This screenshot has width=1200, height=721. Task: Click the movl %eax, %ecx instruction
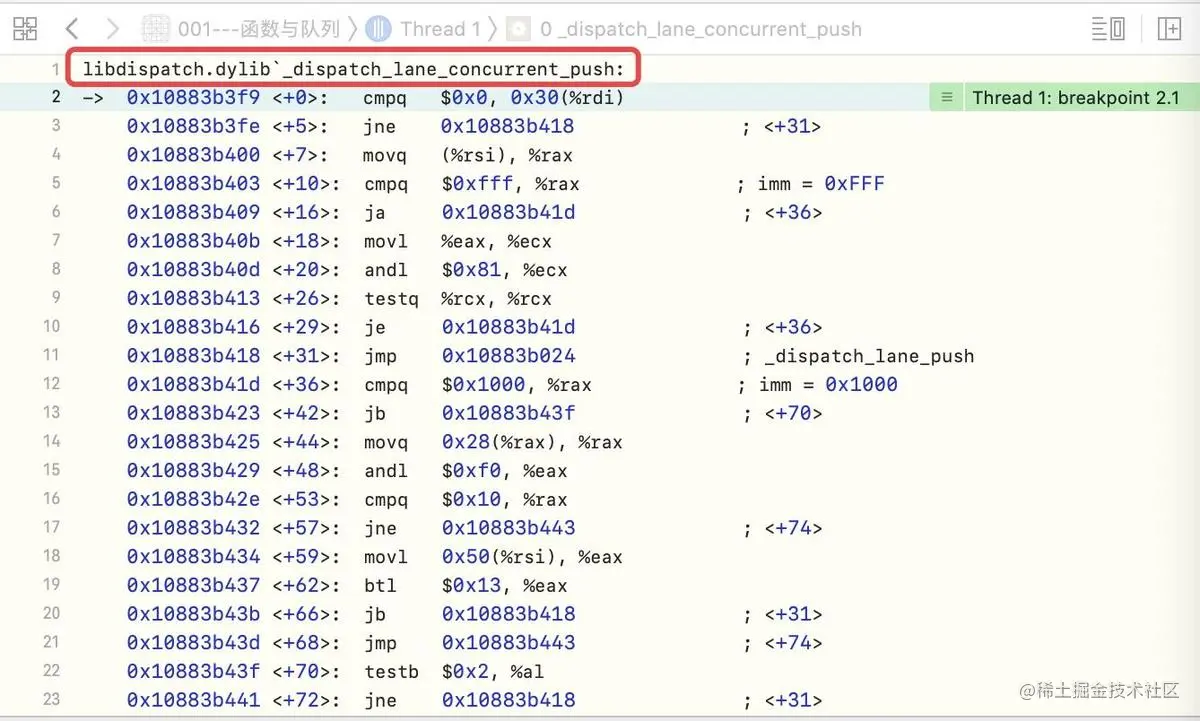click(x=457, y=242)
